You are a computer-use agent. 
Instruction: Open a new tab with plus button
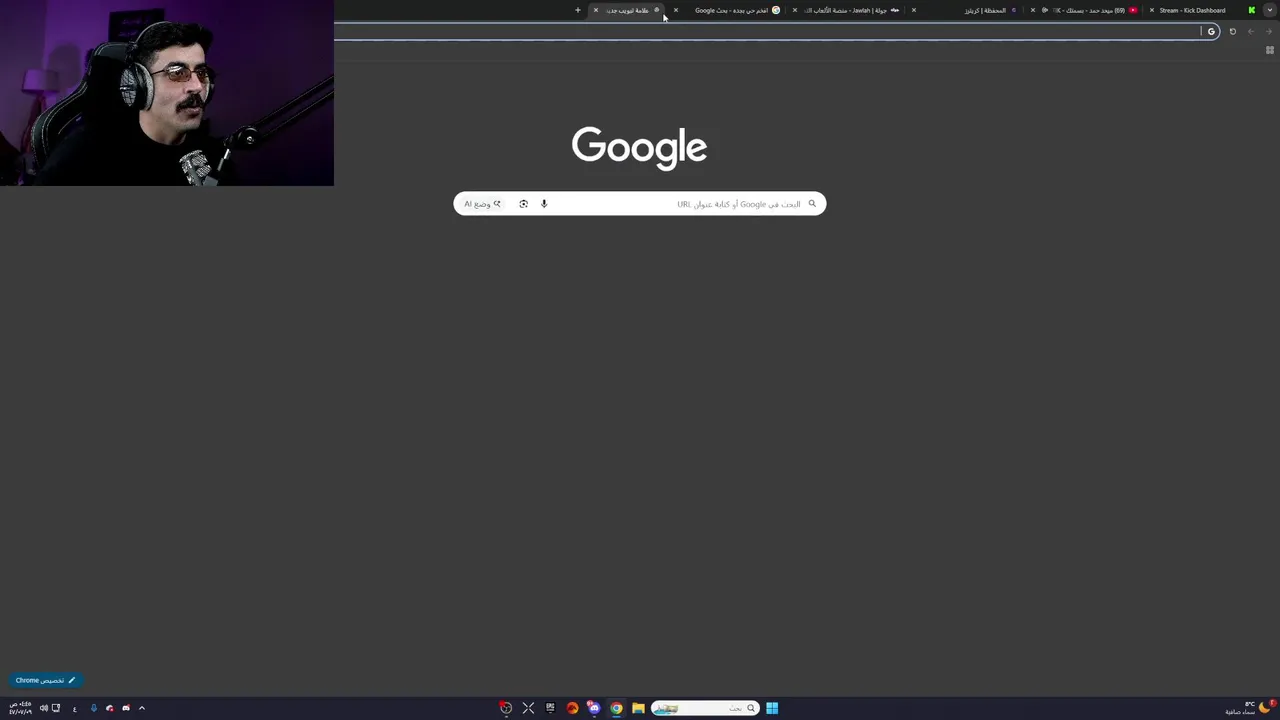click(x=577, y=10)
